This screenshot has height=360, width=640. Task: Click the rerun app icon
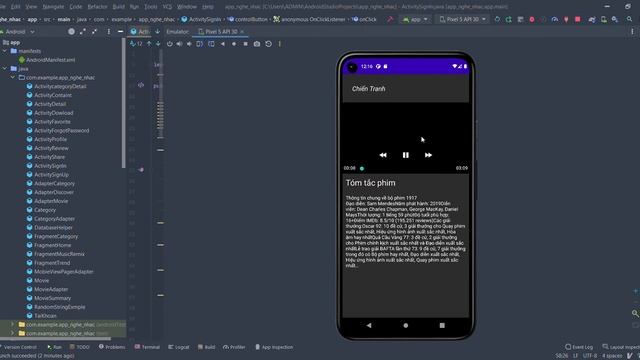pyautogui.click(x=497, y=19)
